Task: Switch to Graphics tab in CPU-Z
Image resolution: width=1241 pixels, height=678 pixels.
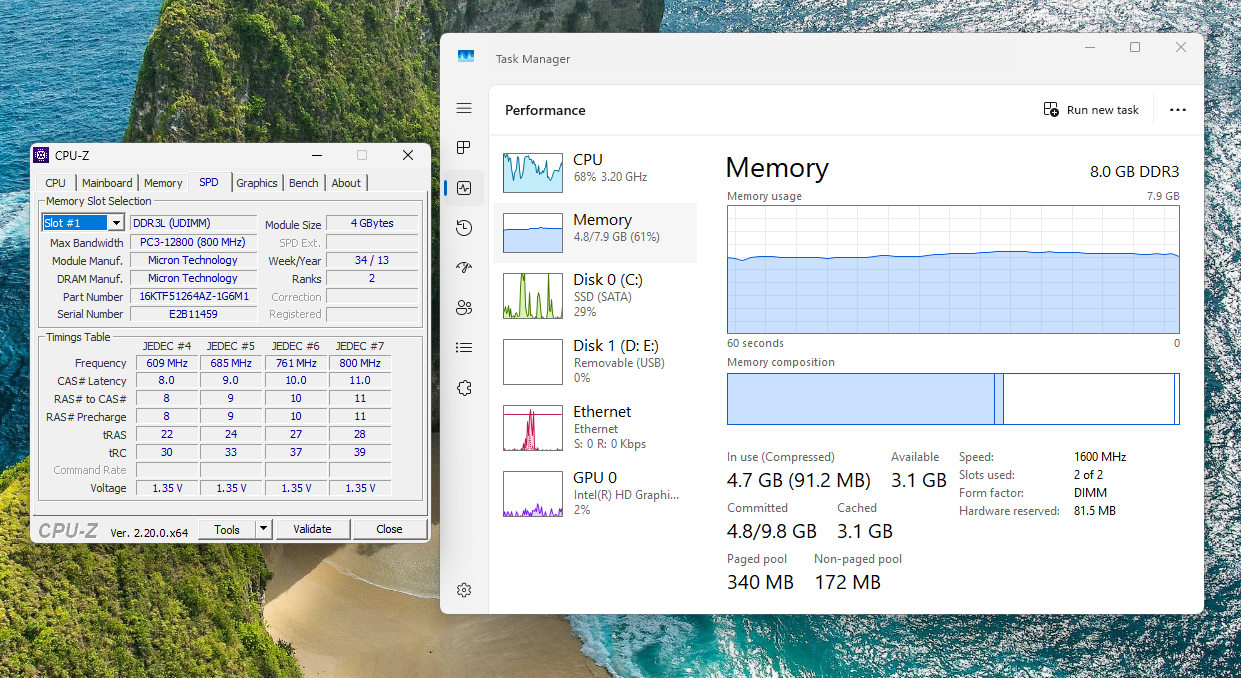Action: pyautogui.click(x=257, y=183)
